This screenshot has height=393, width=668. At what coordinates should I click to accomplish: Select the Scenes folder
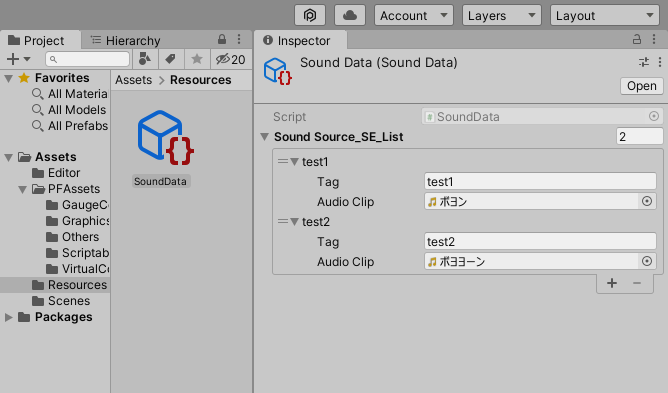coord(61,301)
